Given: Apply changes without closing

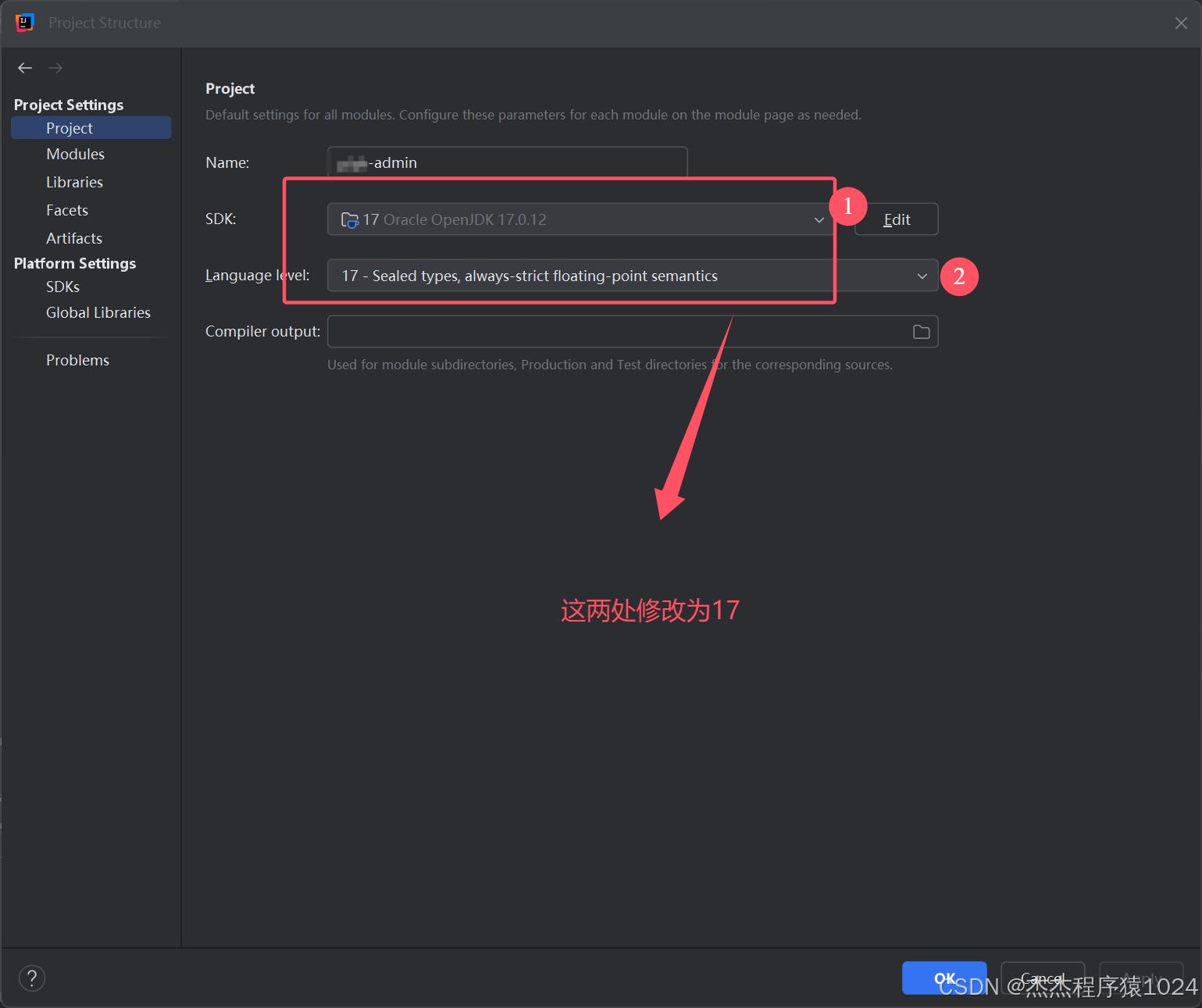Looking at the screenshot, I should pos(1141,978).
